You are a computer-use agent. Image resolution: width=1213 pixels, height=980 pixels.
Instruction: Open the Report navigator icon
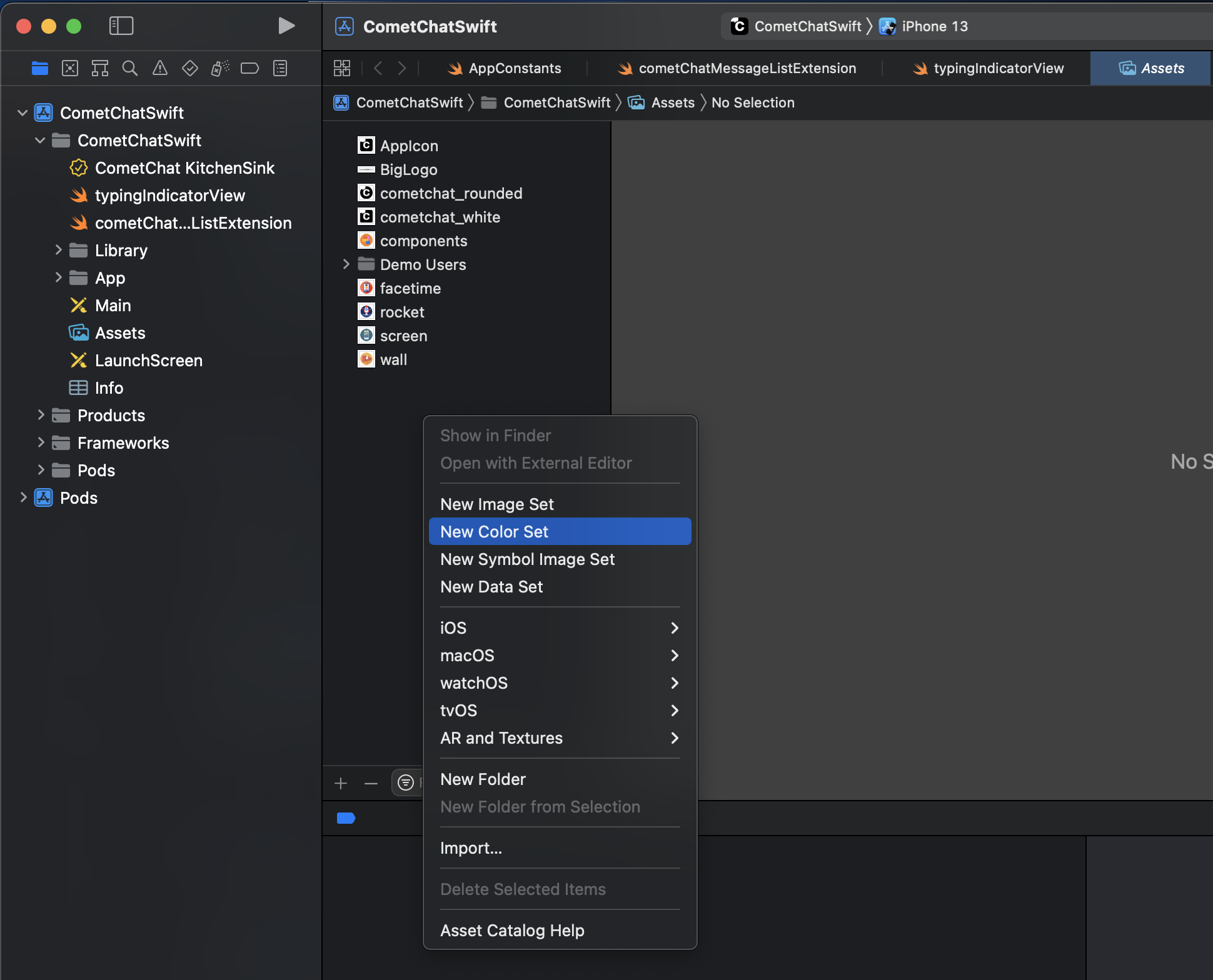pos(280,68)
